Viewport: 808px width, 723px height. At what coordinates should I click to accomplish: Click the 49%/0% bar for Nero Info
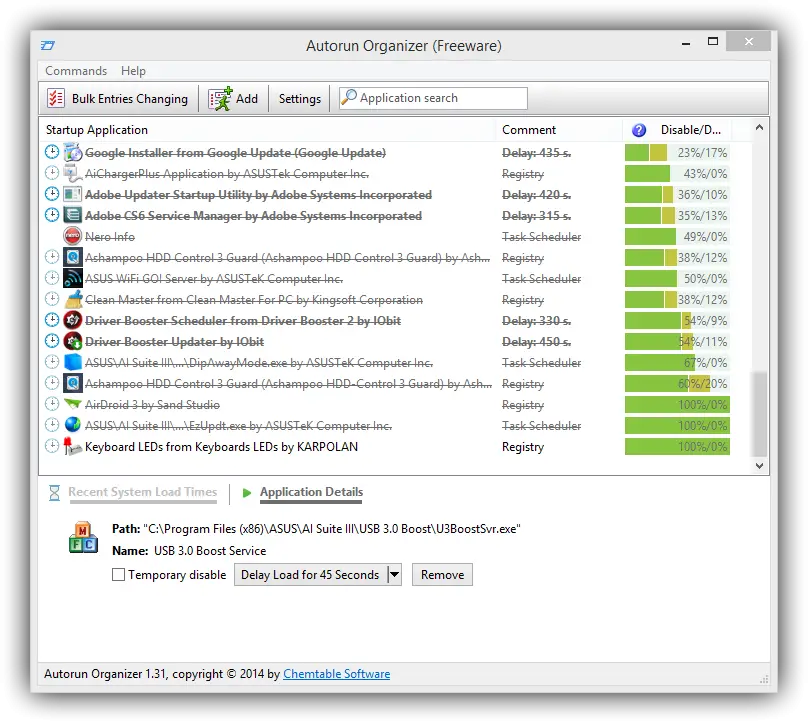(x=677, y=237)
